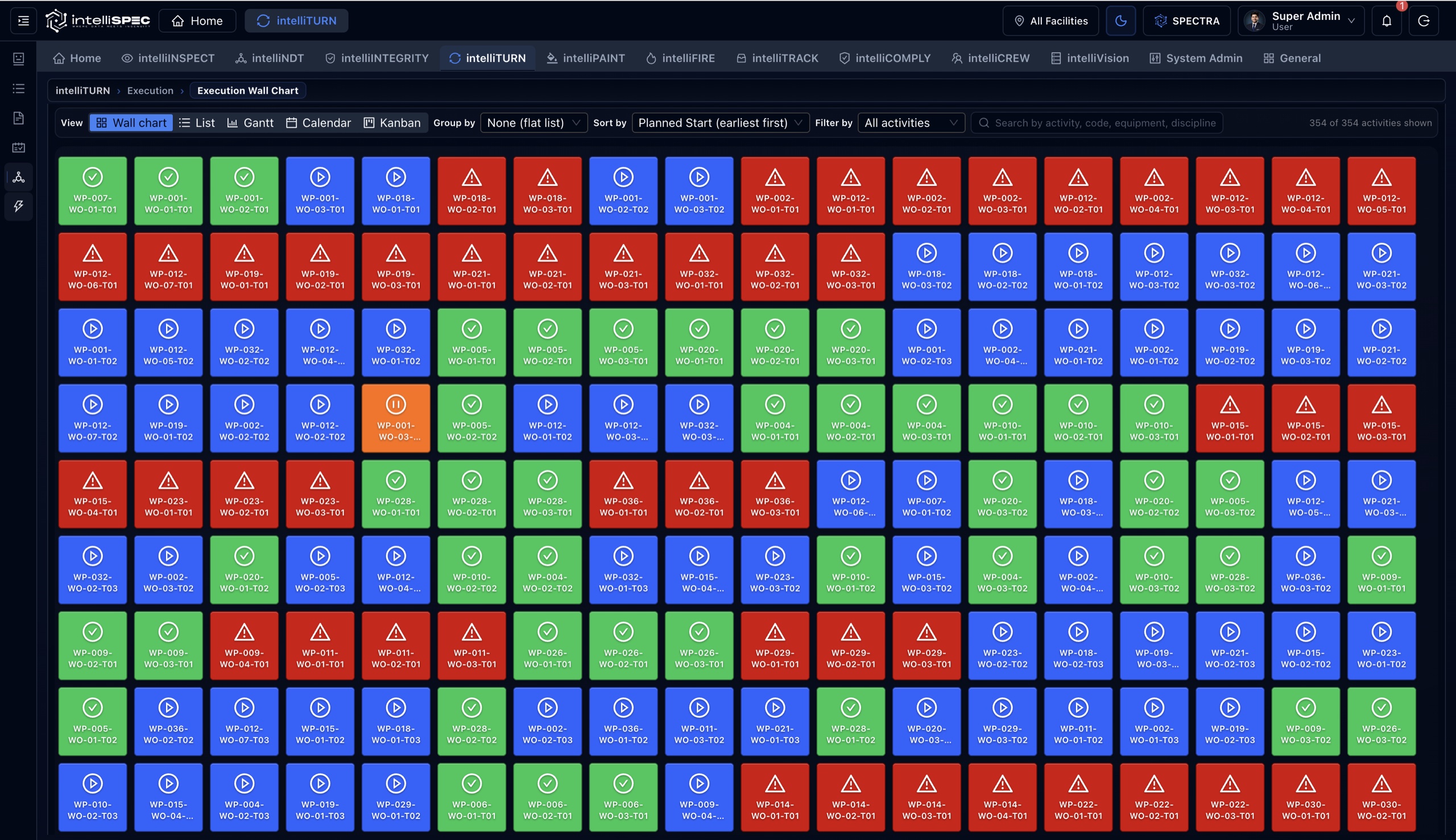Click the first icon in left sidebar
This screenshot has width=1456, height=840.
18,59
